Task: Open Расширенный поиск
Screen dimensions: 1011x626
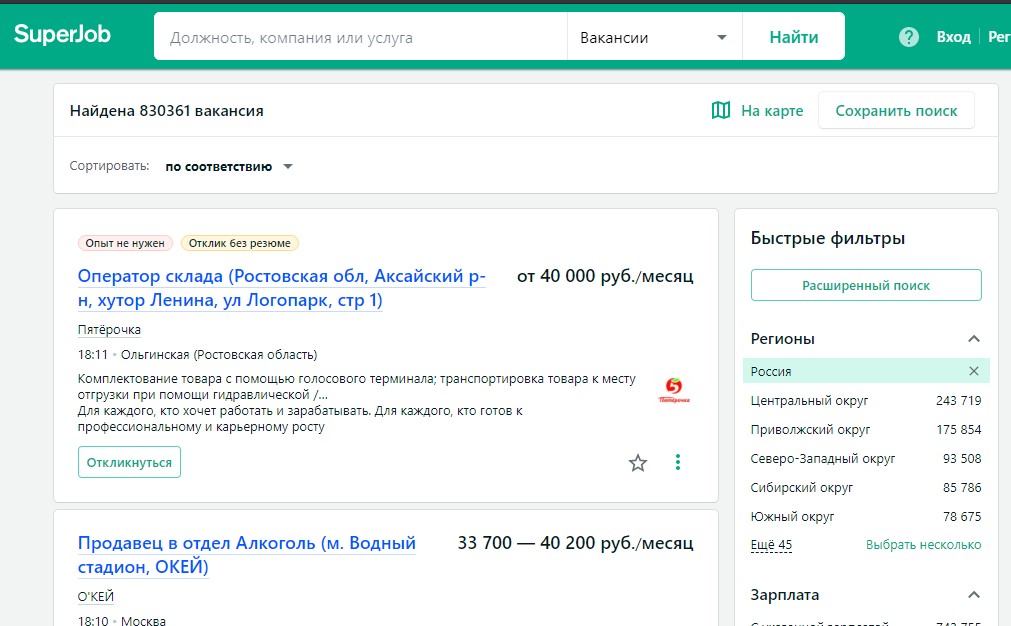Action: point(866,285)
